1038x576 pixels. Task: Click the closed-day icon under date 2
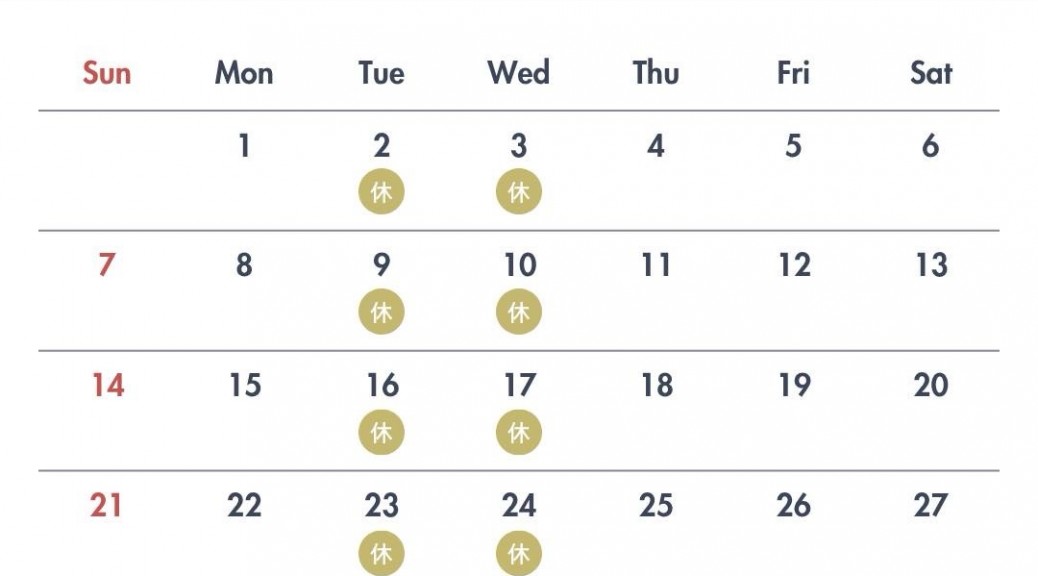[x=381, y=193]
